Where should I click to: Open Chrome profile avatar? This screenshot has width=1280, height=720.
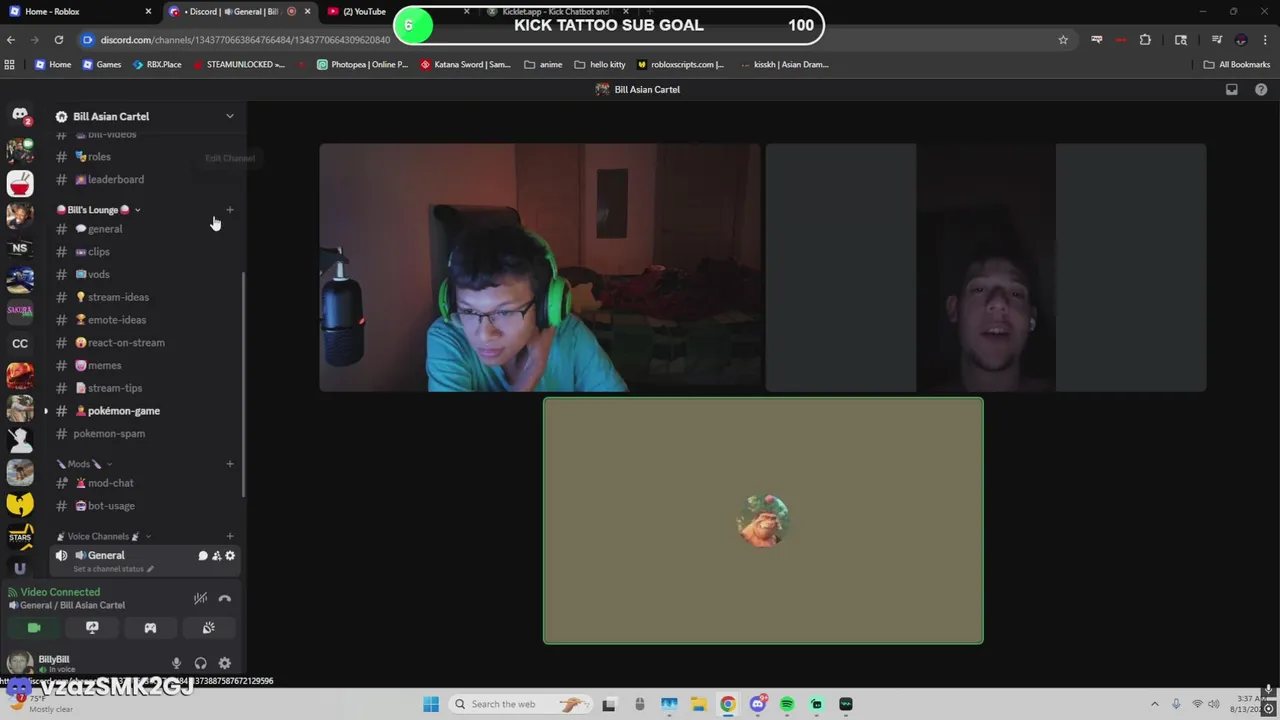(x=1241, y=40)
